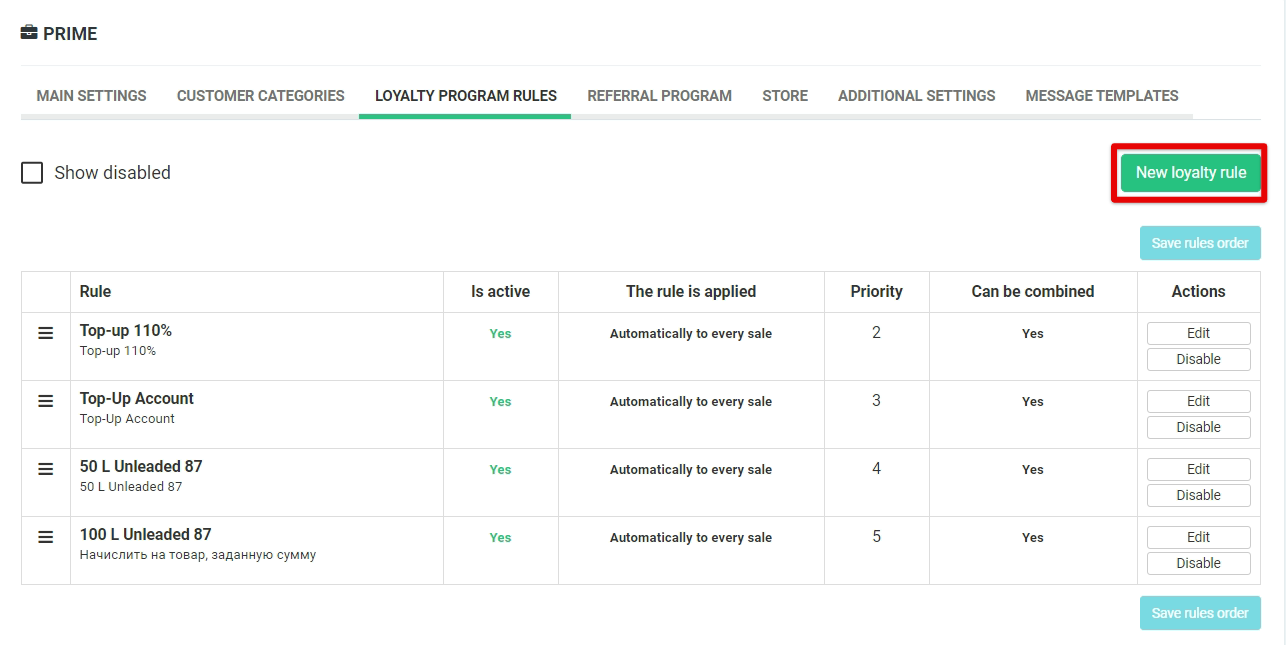Click the drag handle for Top-Up Account rule
This screenshot has width=1286, height=645.
click(45, 401)
